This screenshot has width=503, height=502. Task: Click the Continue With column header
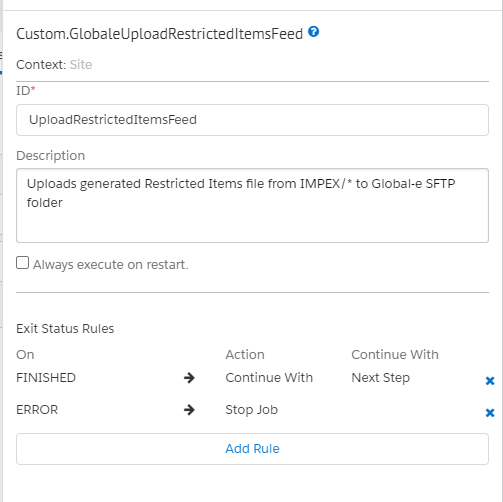click(x=395, y=355)
